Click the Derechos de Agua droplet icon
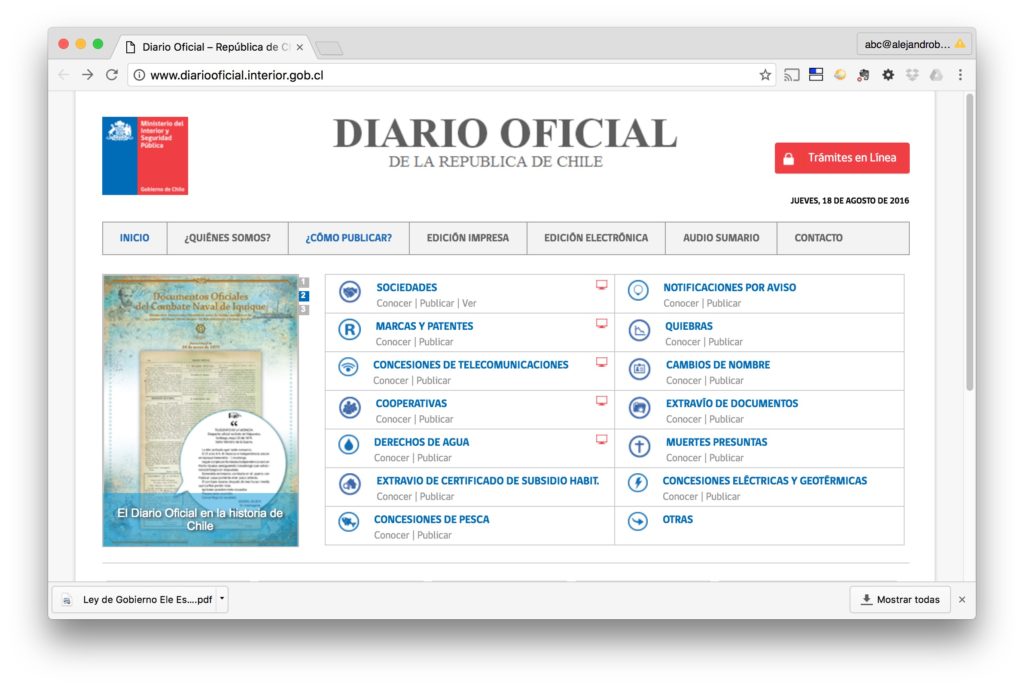This screenshot has width=1024, height=688. (349, 445)
